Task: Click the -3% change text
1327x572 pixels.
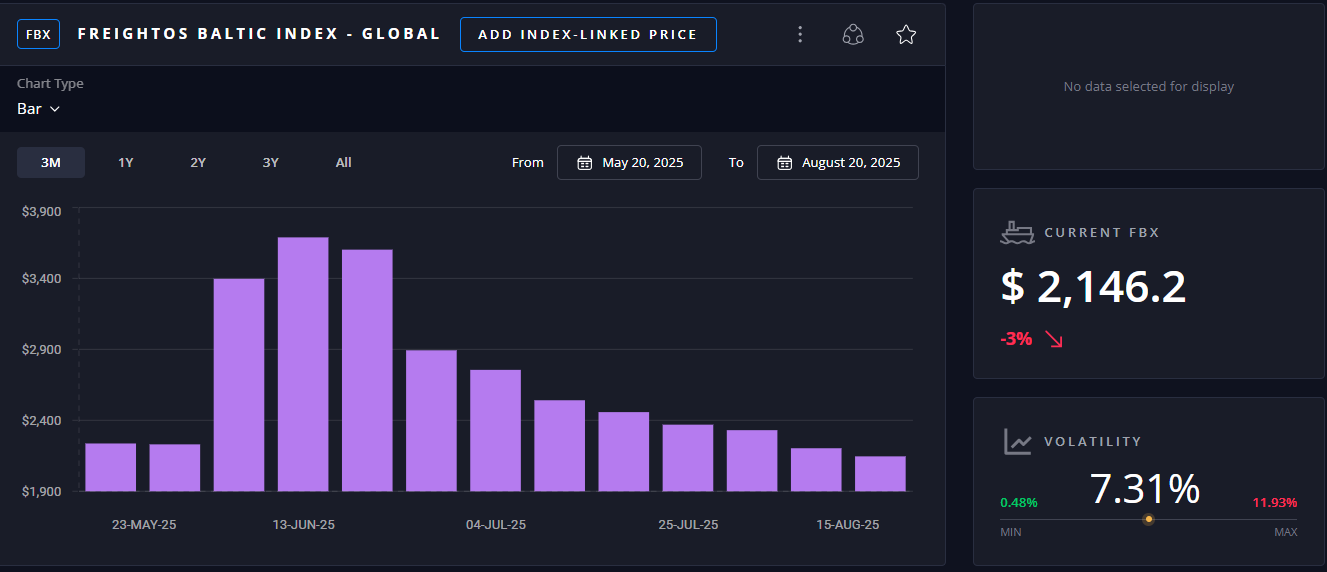Action: pyautogui.click(x=1016, y=339)
